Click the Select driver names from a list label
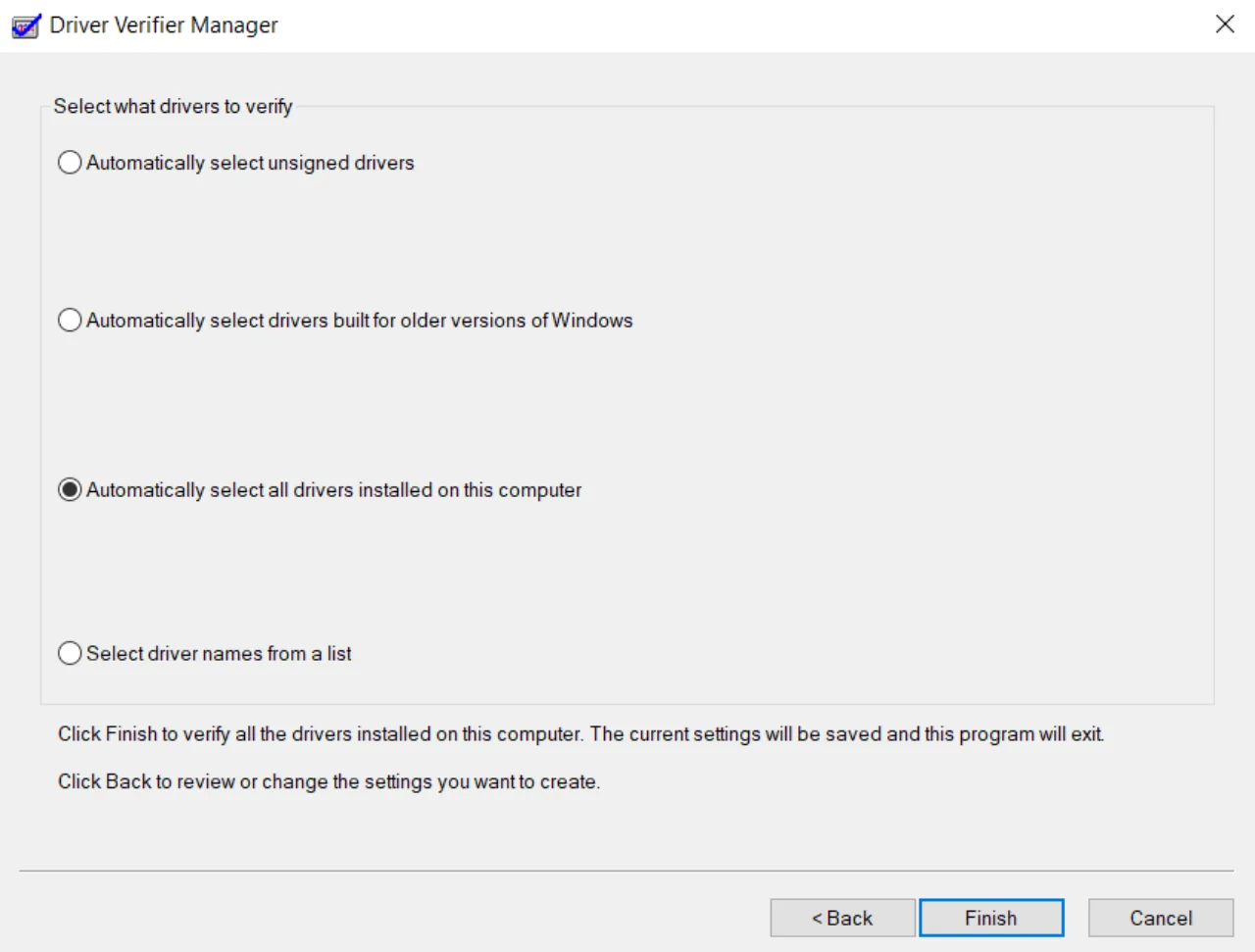Viewport: 1255px width, 952px height. click(x=218, y=653)
